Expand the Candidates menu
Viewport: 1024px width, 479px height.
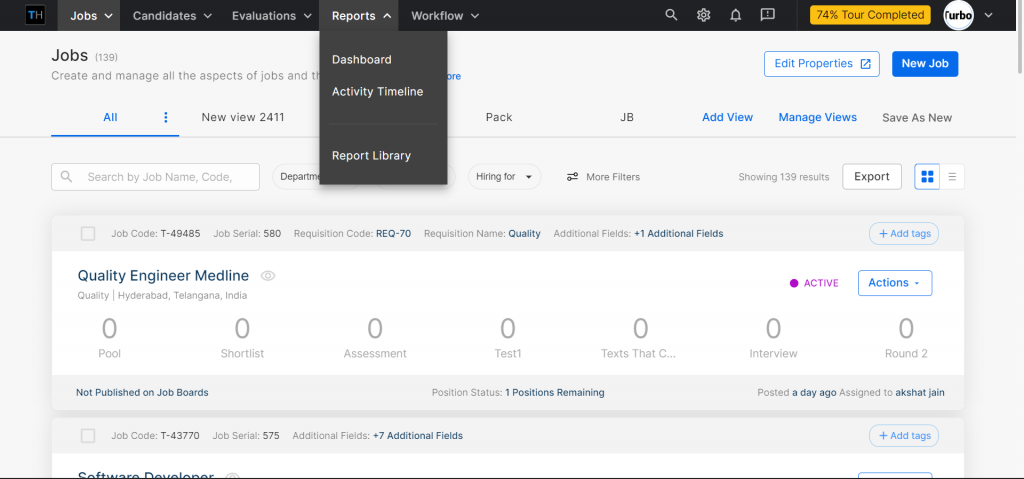pos(172,16)
